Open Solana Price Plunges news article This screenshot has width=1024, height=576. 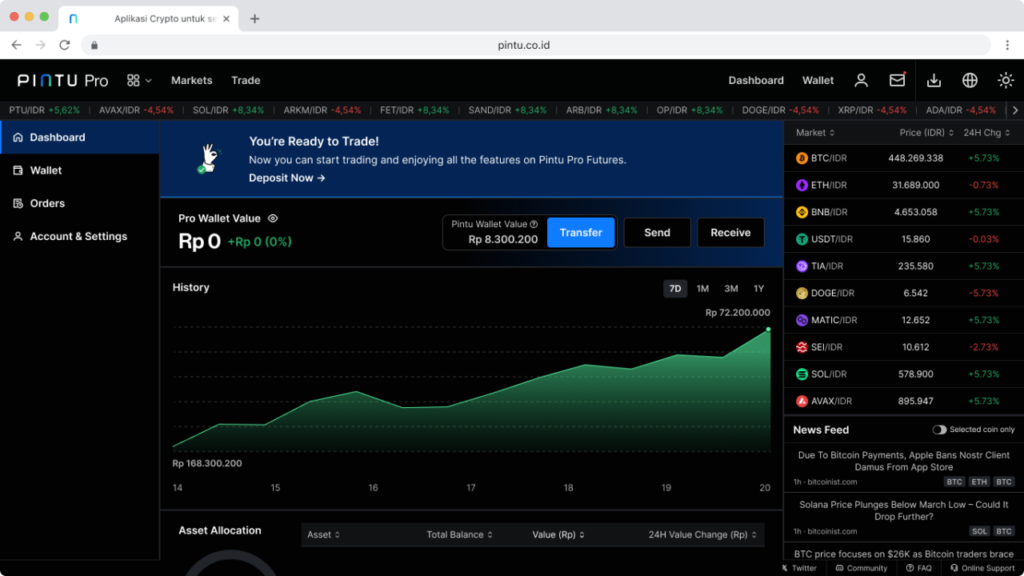[x=903, y=510]
